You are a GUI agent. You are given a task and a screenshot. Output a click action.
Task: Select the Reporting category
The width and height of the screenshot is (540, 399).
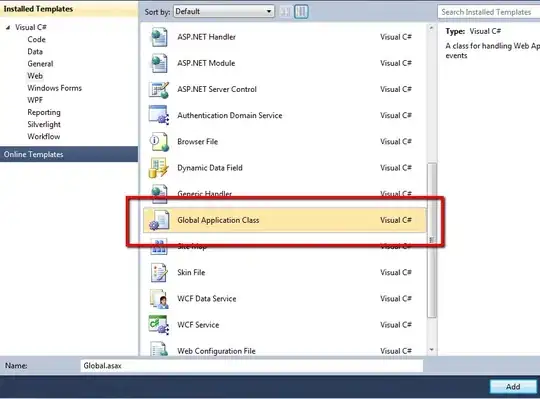coord(44,113)
